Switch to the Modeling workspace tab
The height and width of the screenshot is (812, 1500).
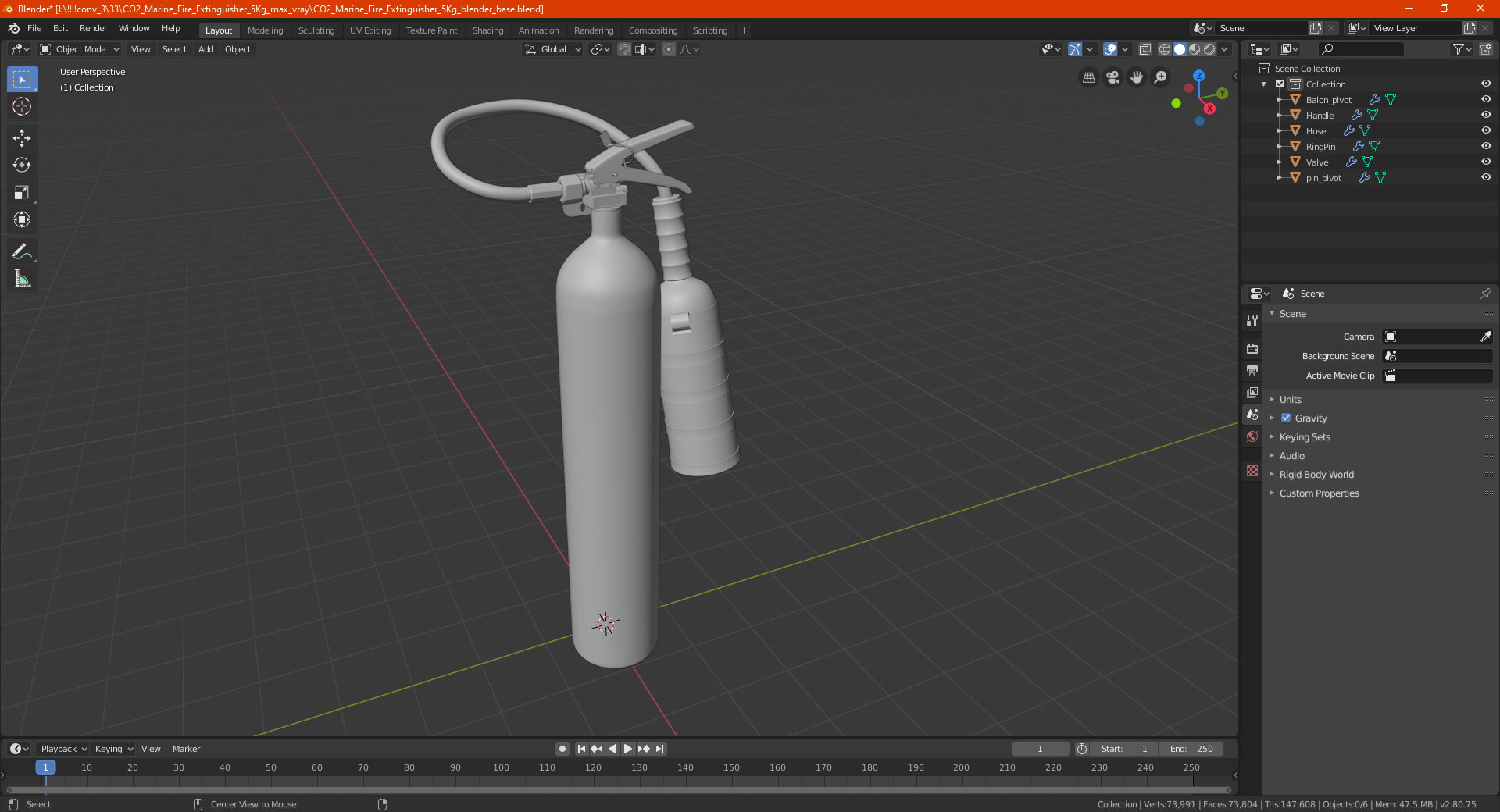pyautogui.click(x=265, y=30)
